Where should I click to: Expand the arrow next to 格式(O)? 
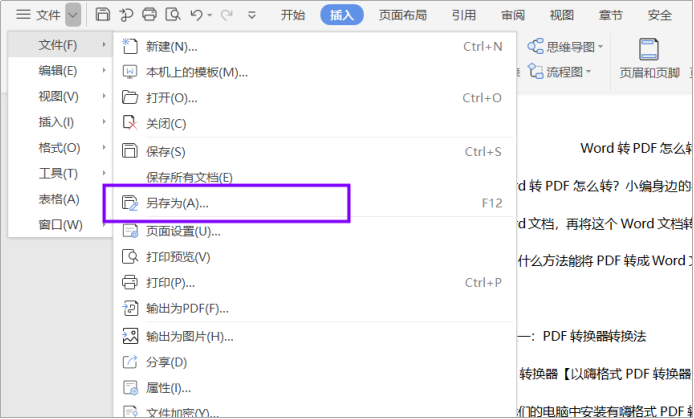(104, 147)
